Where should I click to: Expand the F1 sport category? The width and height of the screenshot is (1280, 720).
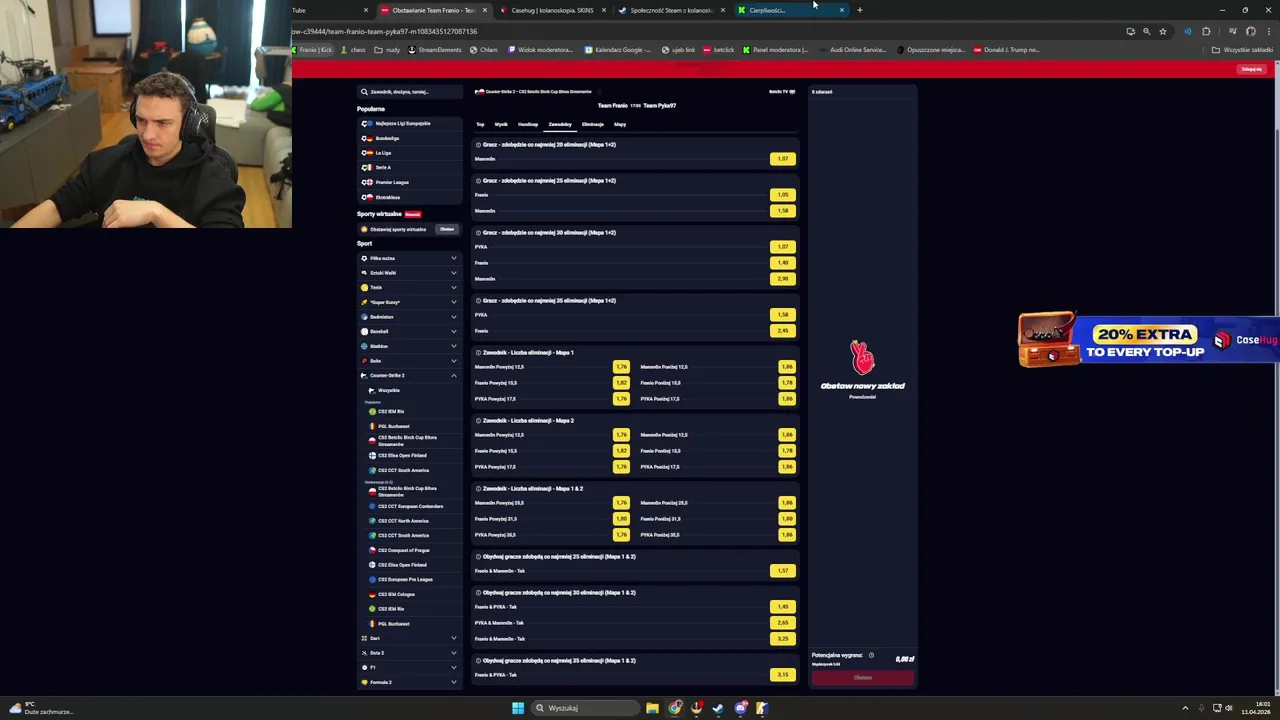click(410, 667)
